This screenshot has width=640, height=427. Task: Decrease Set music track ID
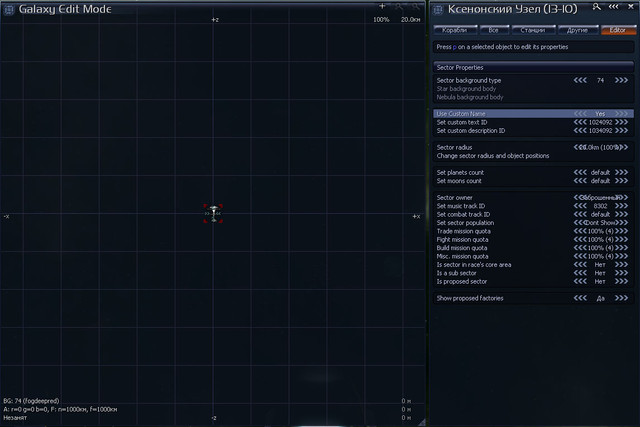[x=580, y=206]
